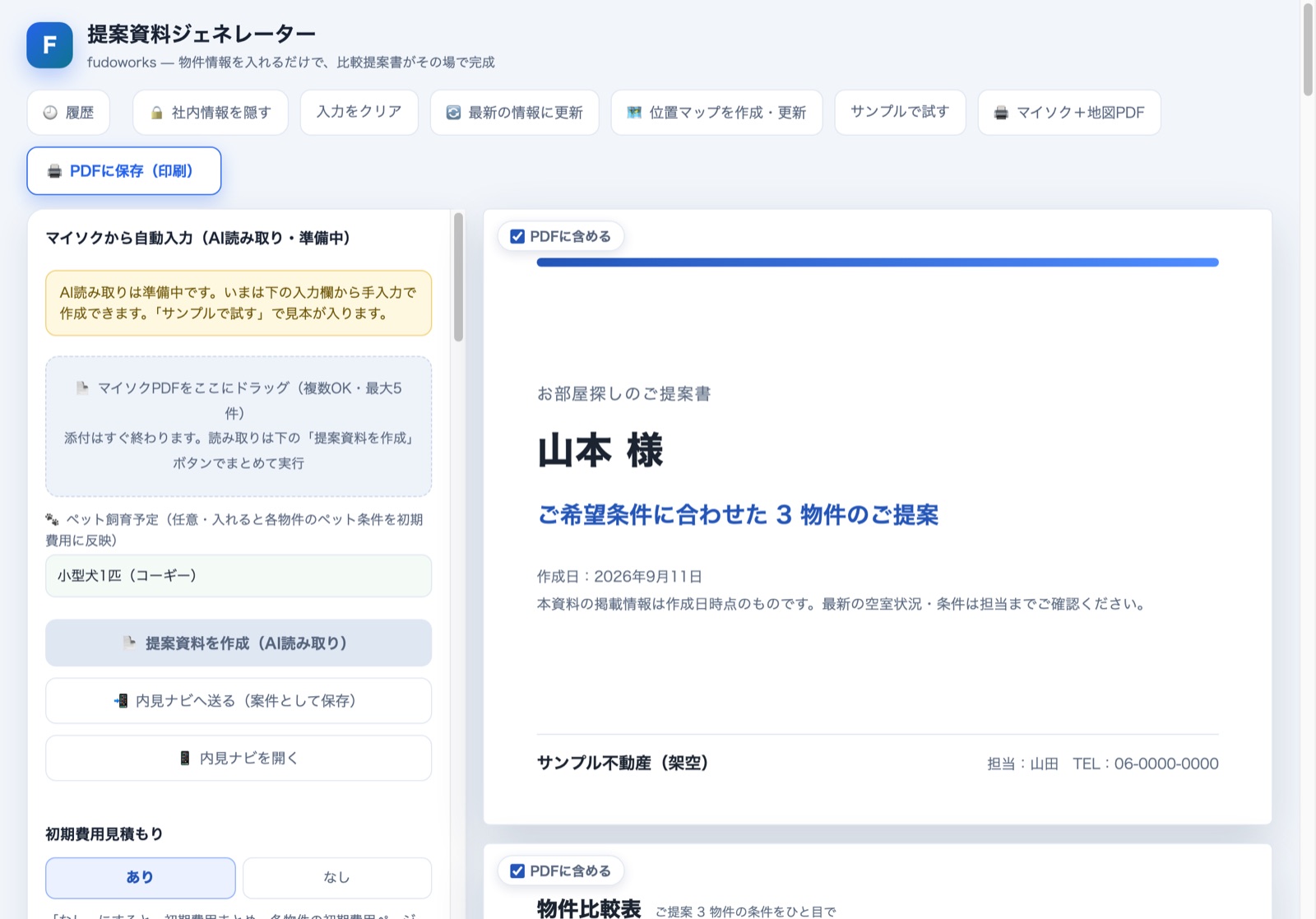Click phone-arrow icon on 内見ナビへ送る
This screenshot has width=1316, height=919.
click(x=121, y=701)
